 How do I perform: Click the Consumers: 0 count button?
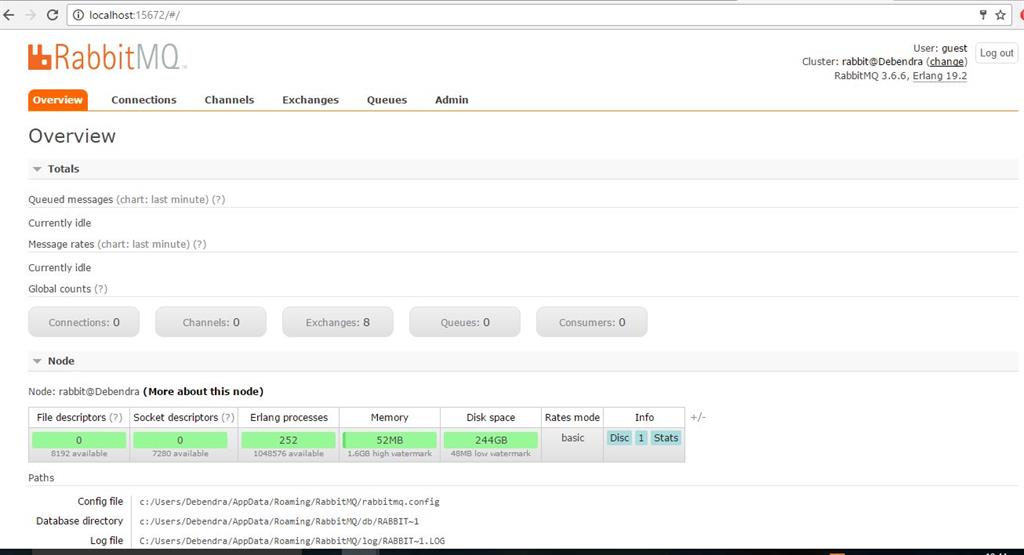592,322
